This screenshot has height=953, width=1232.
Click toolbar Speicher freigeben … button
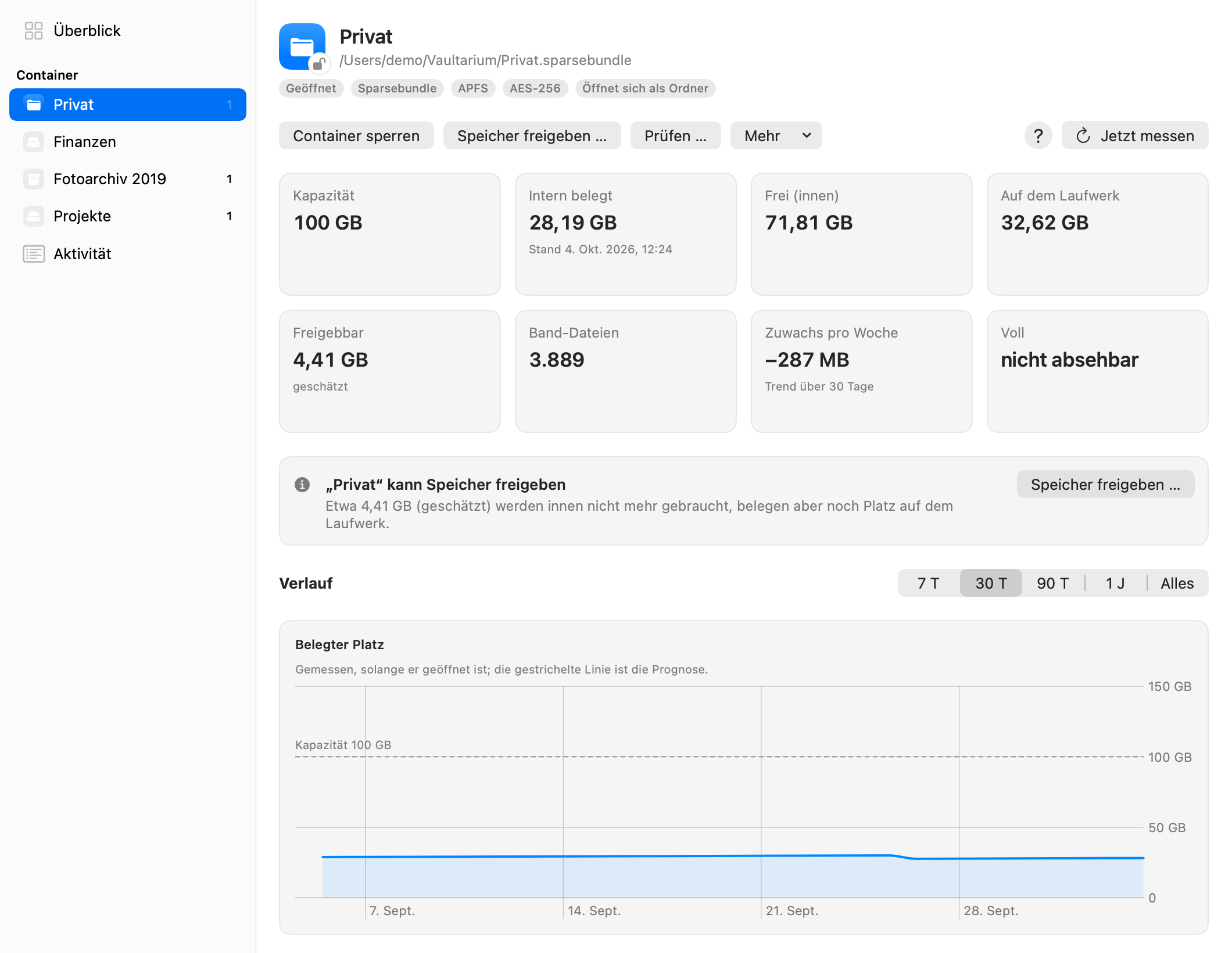pyautogui.click(x=532, y=136)
